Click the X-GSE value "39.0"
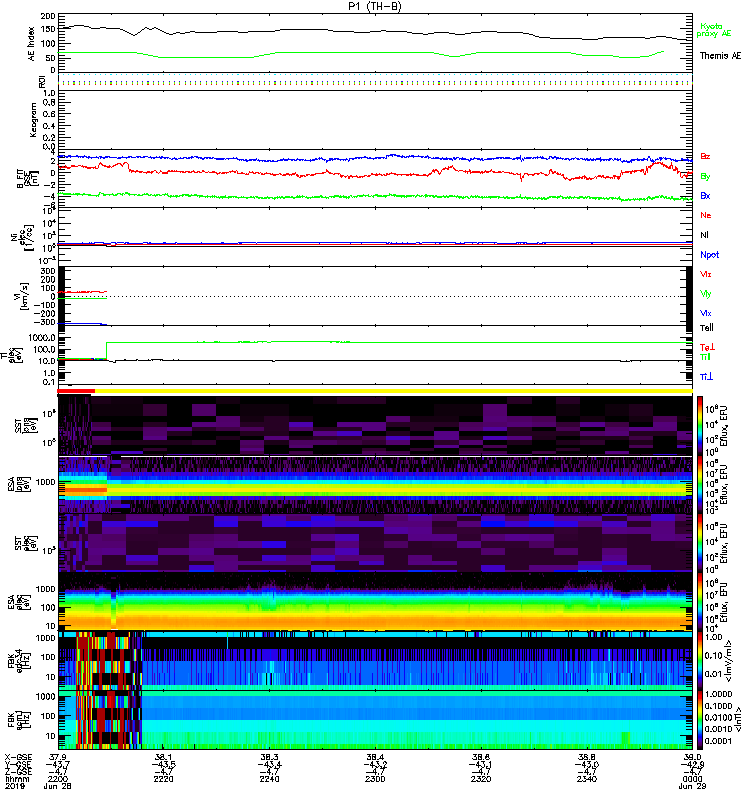The image size is (750, 800). coord(692,757)
